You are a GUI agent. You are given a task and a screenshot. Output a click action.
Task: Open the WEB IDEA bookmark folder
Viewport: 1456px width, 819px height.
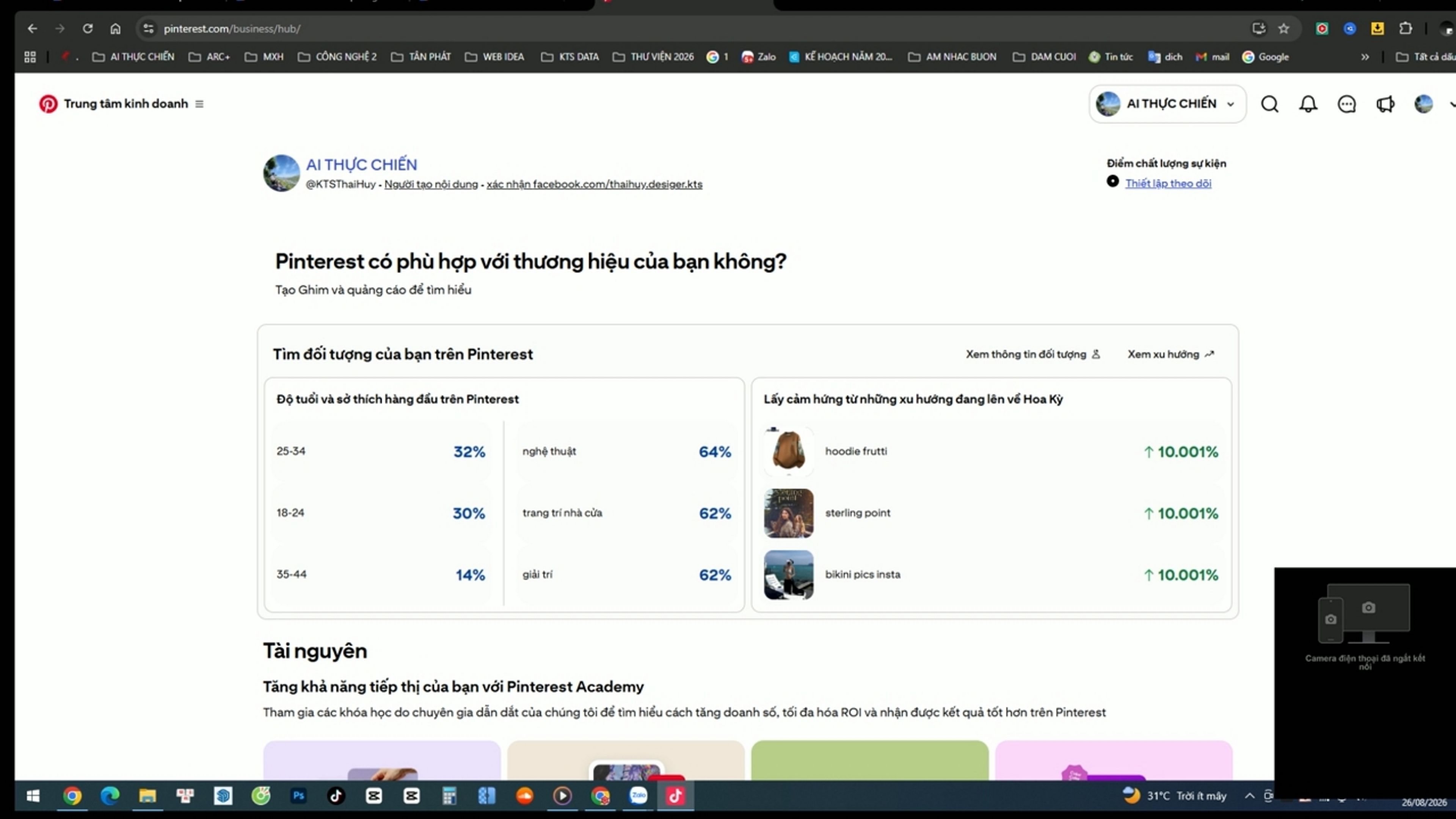pos(494,56)
